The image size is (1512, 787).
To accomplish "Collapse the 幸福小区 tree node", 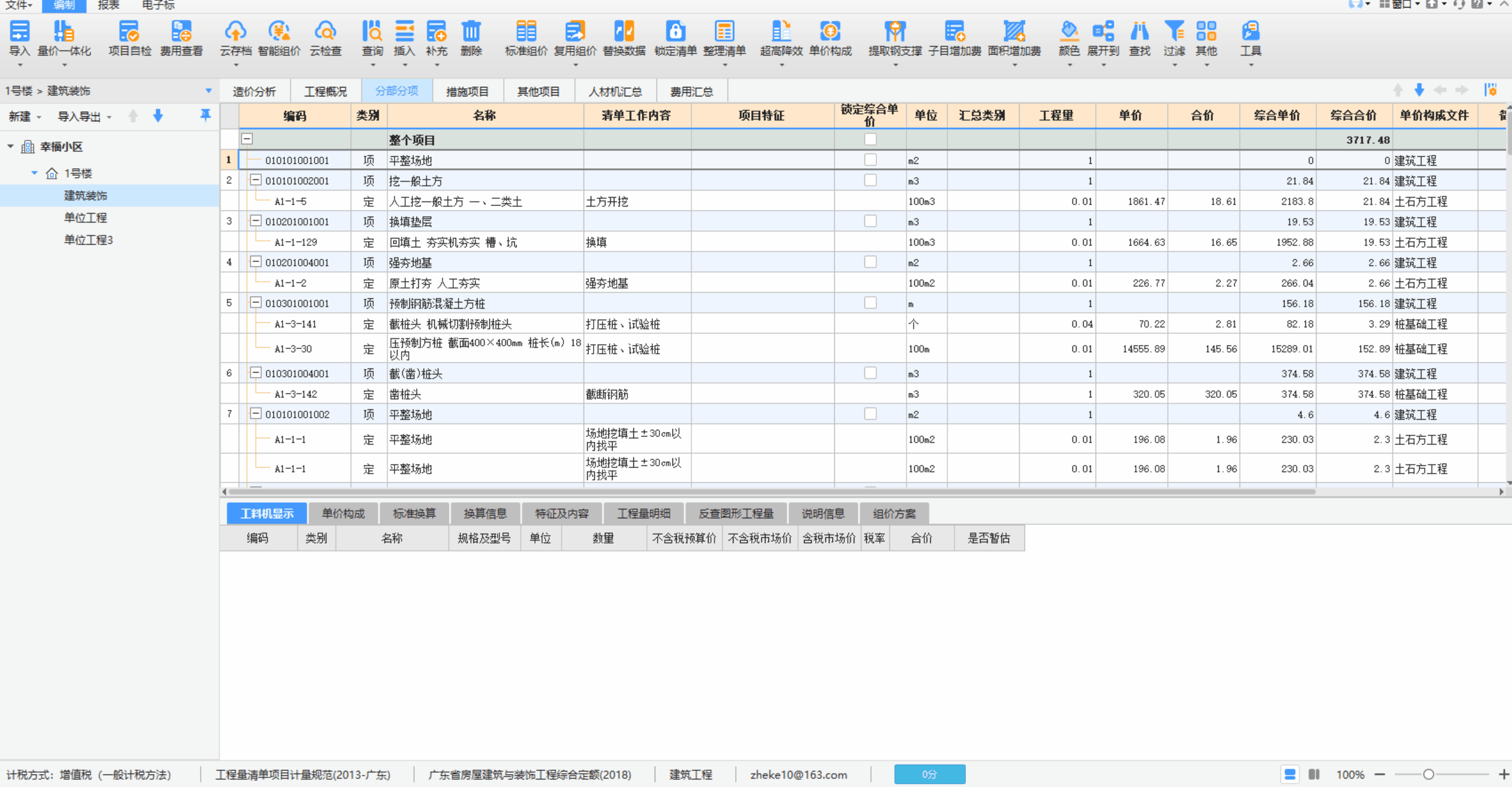I will coord(11,146).
